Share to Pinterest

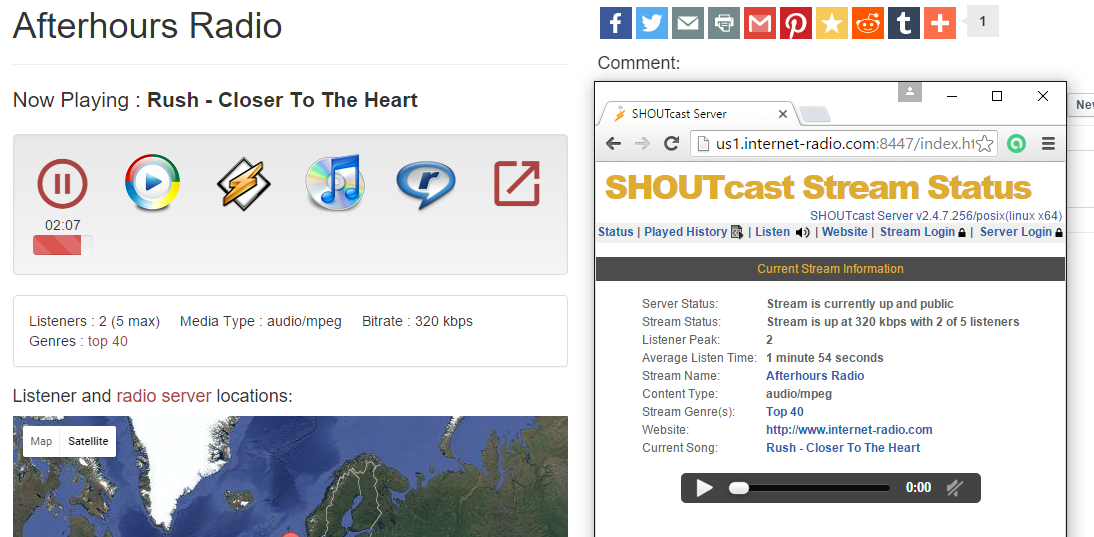pos(796,23)
